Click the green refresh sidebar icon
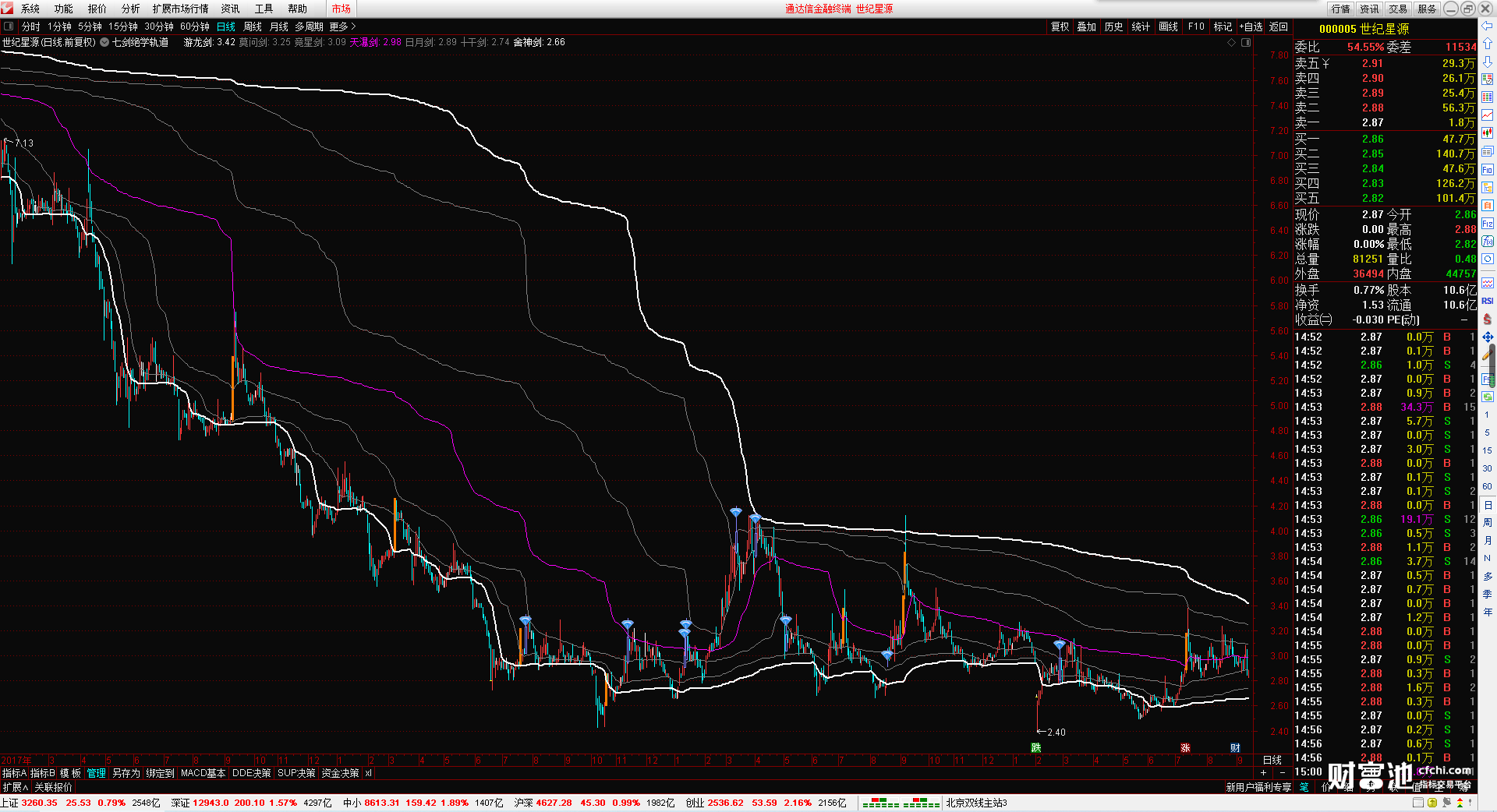This screenshot has width=1497, height=812. tap(1488, 397)
